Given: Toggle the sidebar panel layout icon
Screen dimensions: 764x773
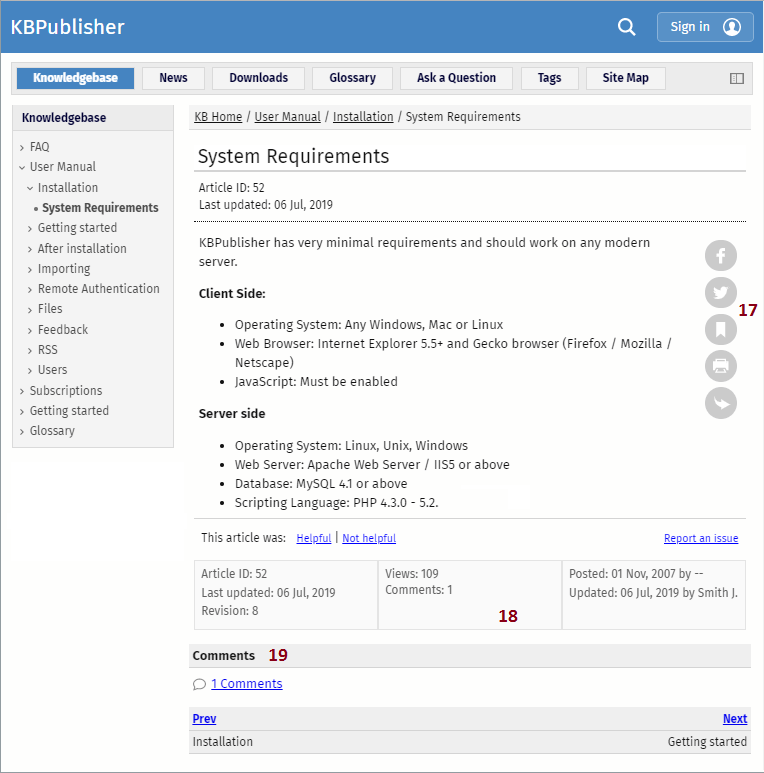Looking at the screenshot, I should 737,78.
